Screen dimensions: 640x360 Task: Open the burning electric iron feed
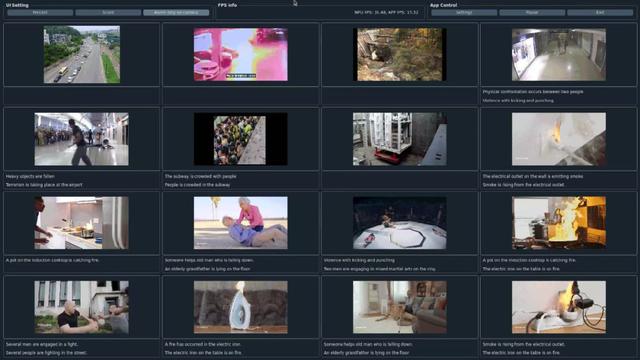point(240,307)
